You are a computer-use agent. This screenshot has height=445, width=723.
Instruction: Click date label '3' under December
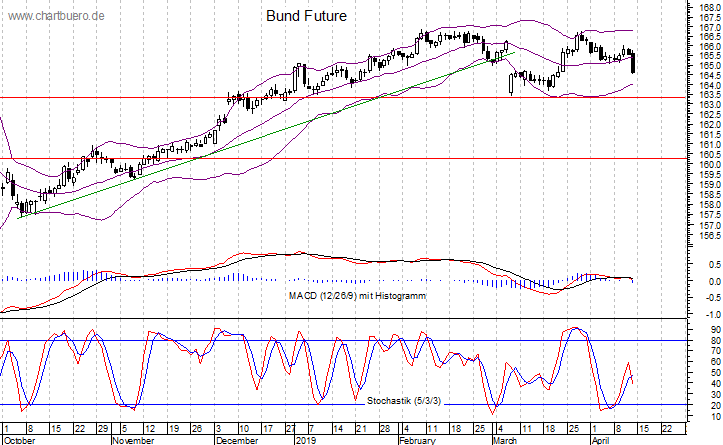219,429
